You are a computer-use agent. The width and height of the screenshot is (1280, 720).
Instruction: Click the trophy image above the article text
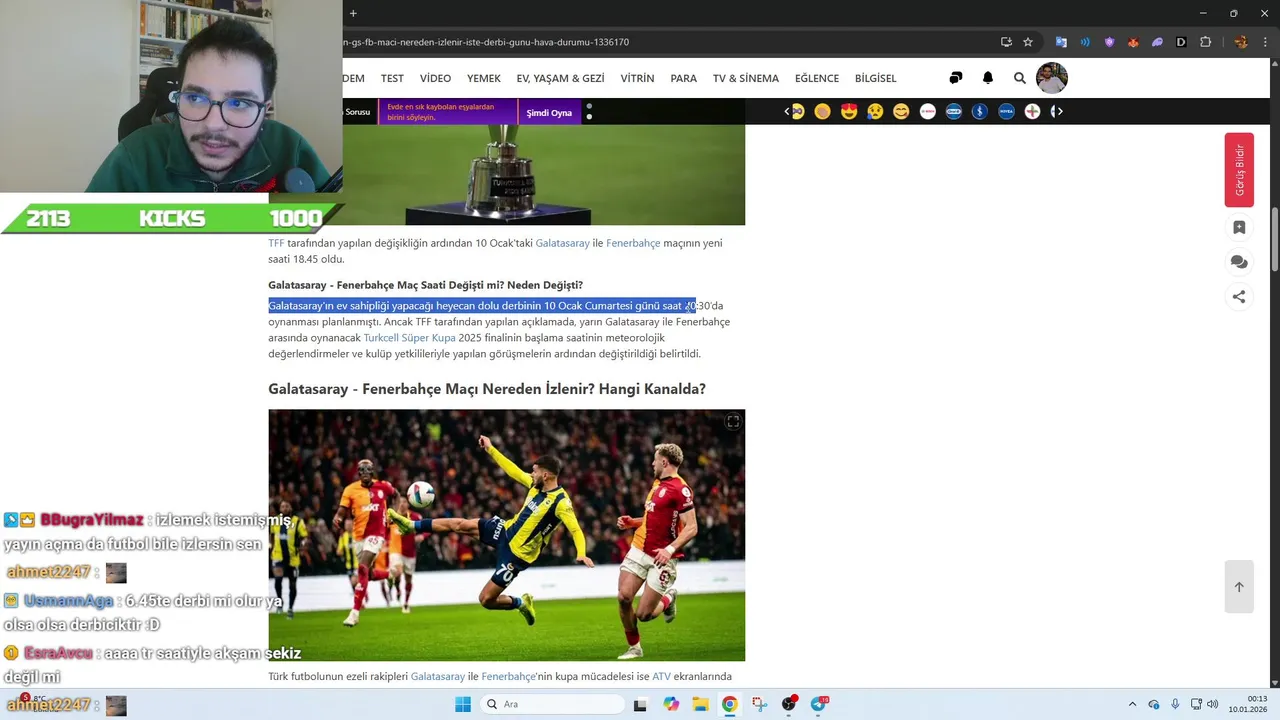pos(506,174)
